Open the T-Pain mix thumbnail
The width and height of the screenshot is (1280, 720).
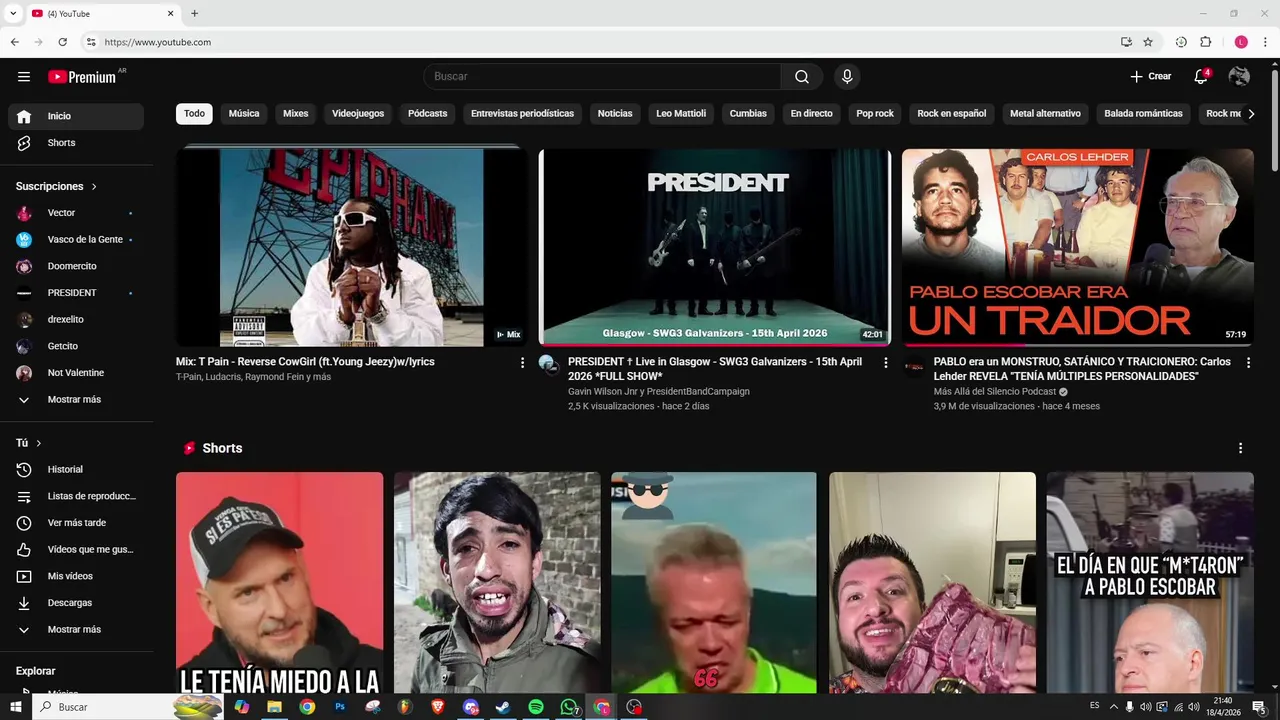351,248
